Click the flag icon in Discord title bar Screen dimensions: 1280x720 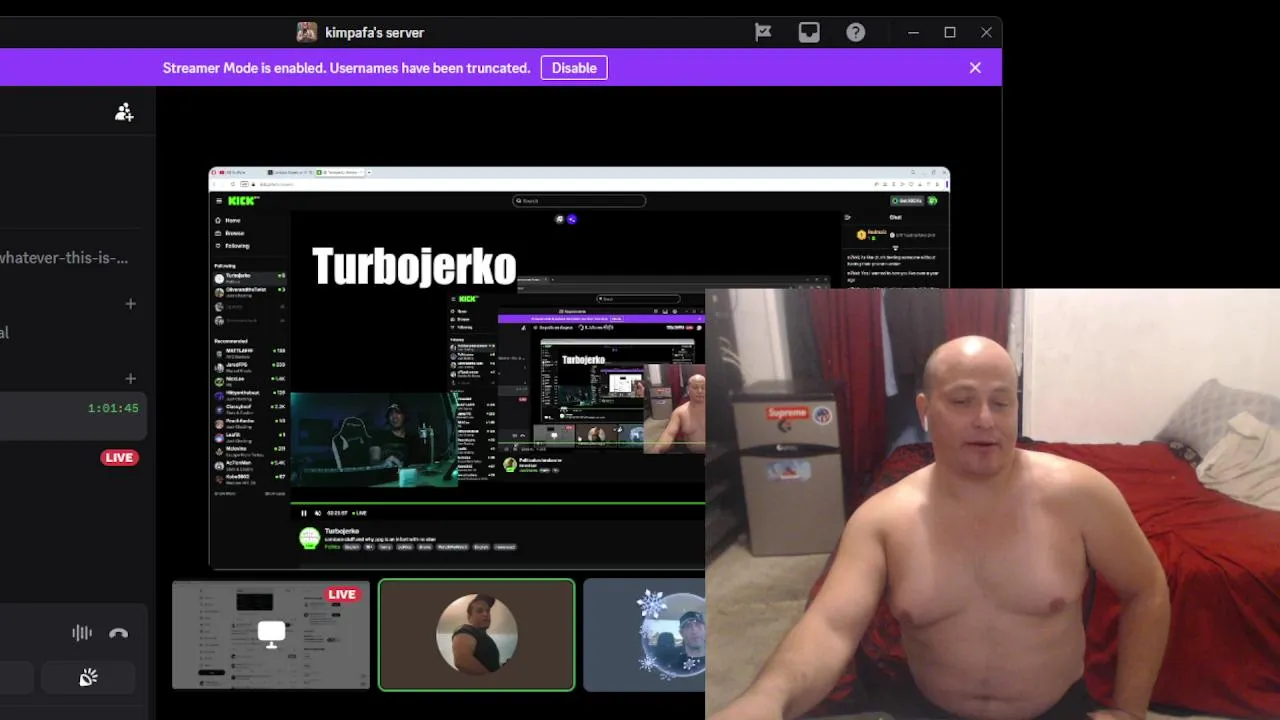tap(763, 32)
